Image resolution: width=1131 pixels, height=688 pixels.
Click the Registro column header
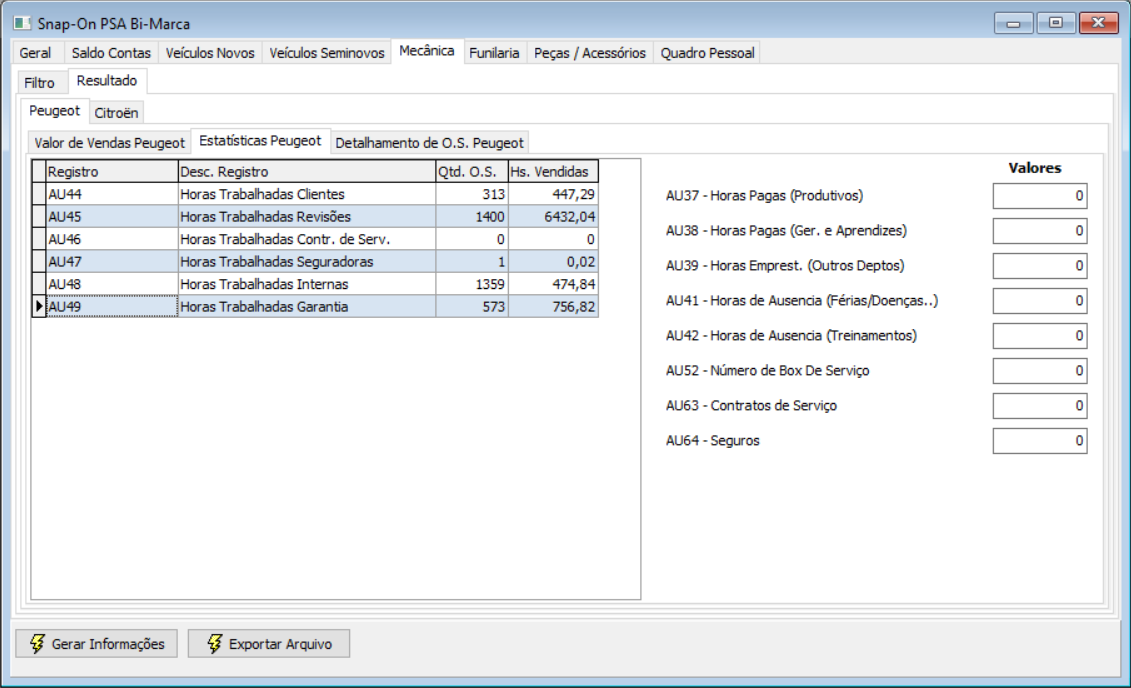click(112, 172)
